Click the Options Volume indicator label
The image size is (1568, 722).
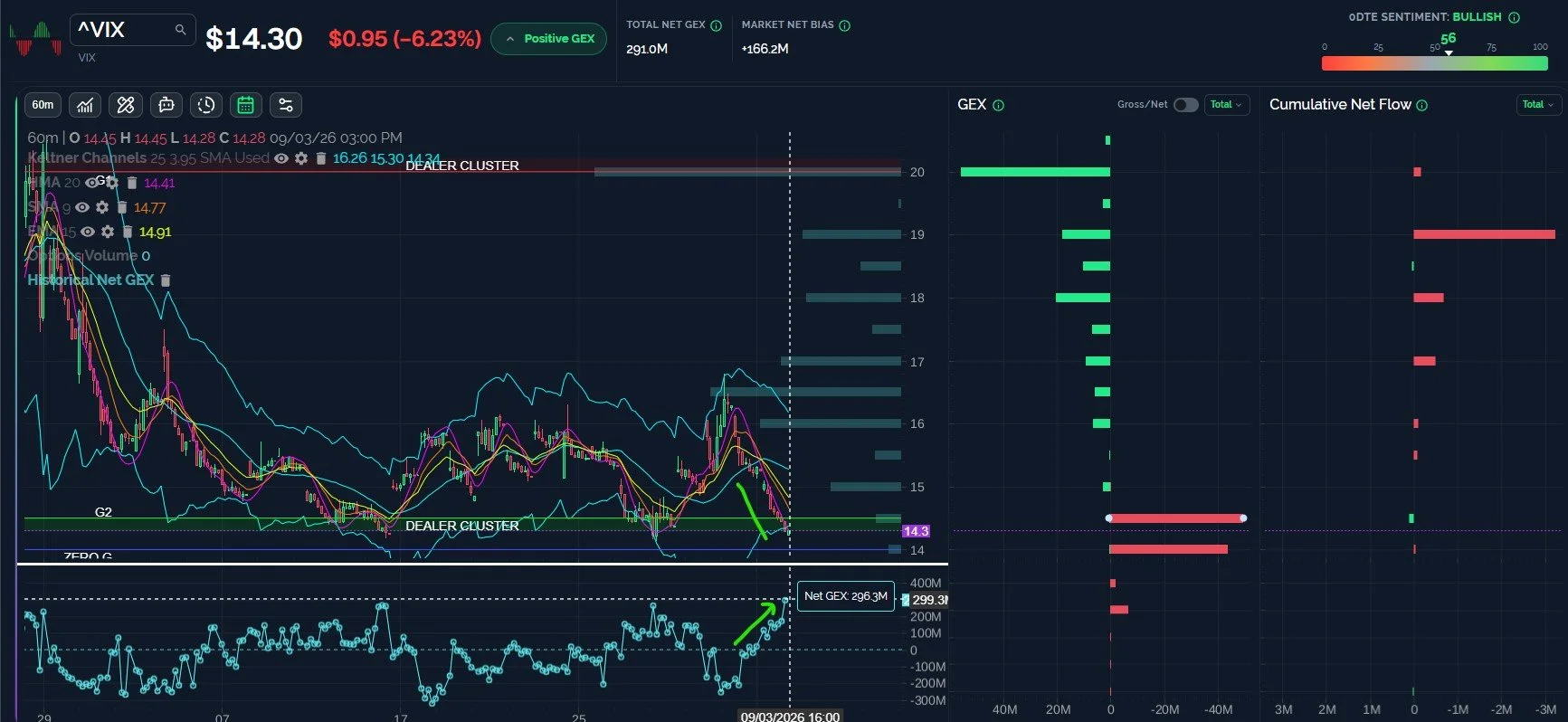click(83, 256)
